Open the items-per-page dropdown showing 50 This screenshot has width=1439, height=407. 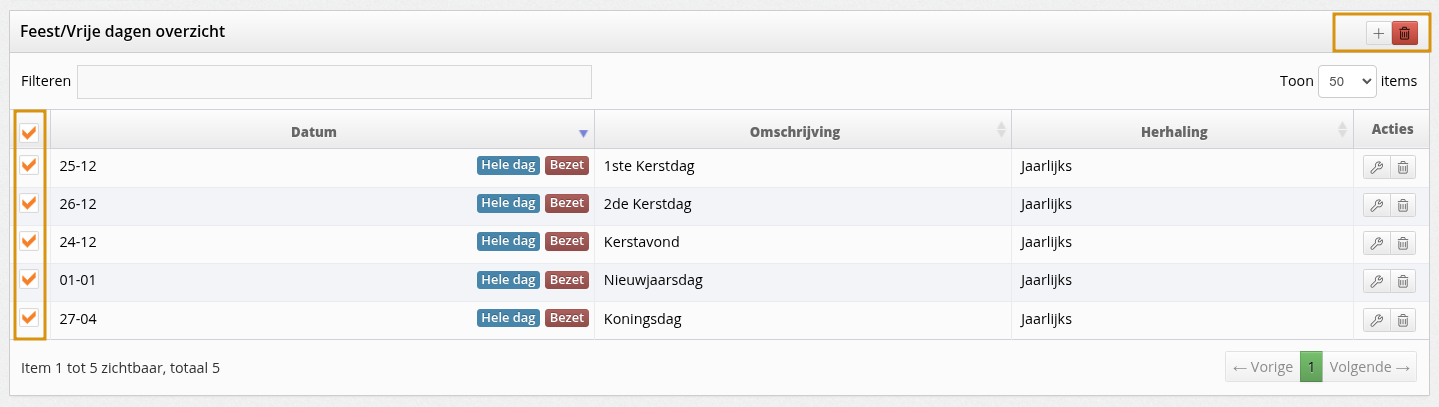tap(1347, 82)
